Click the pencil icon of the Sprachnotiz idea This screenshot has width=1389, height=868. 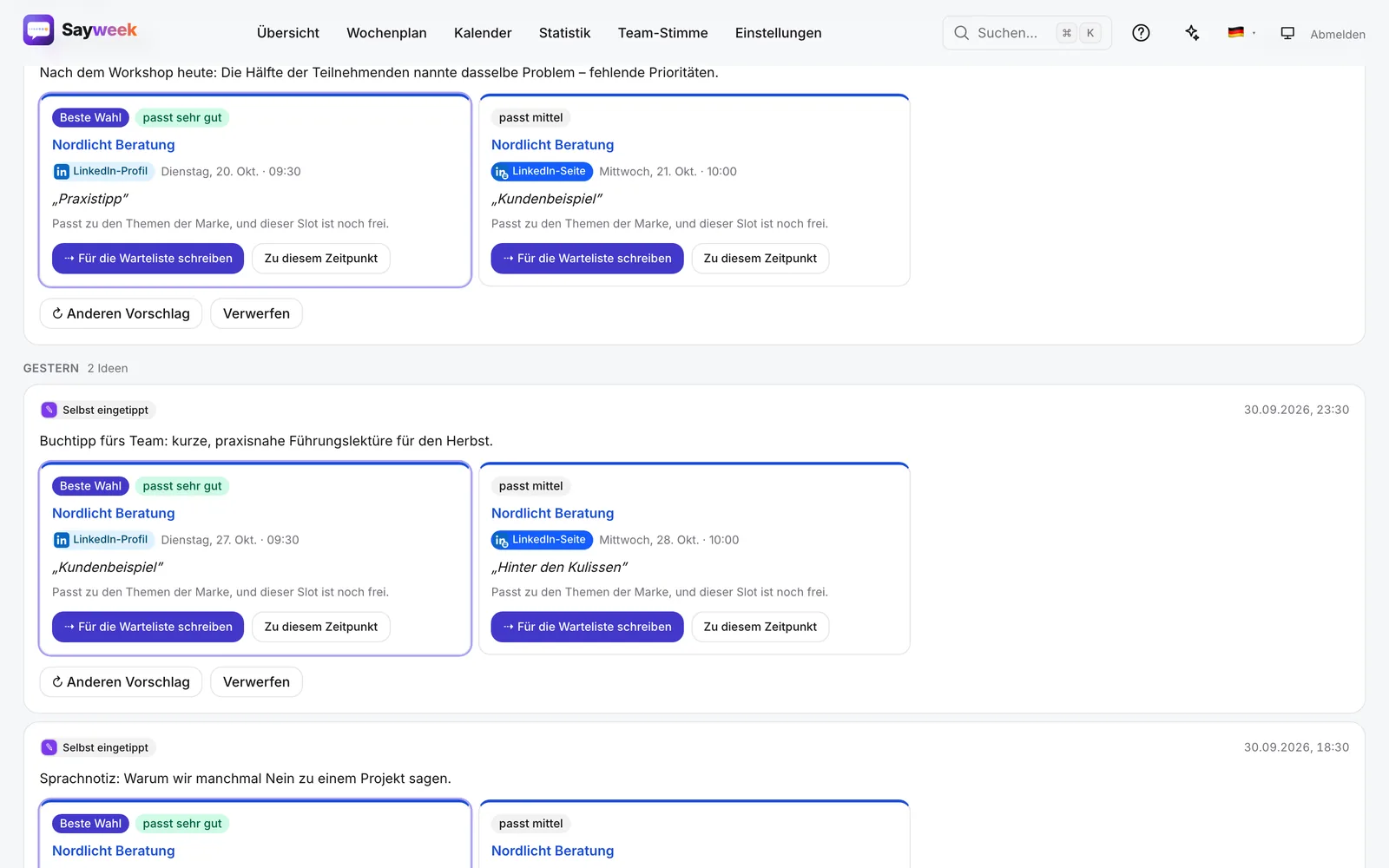point(49,747)
